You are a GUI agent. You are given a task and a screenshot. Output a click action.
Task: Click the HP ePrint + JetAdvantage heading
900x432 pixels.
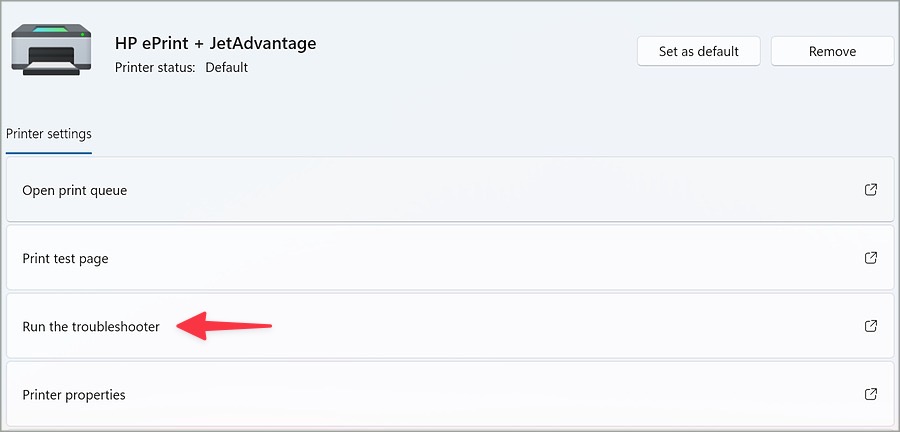pyautogui.click(x=215, y=43)
